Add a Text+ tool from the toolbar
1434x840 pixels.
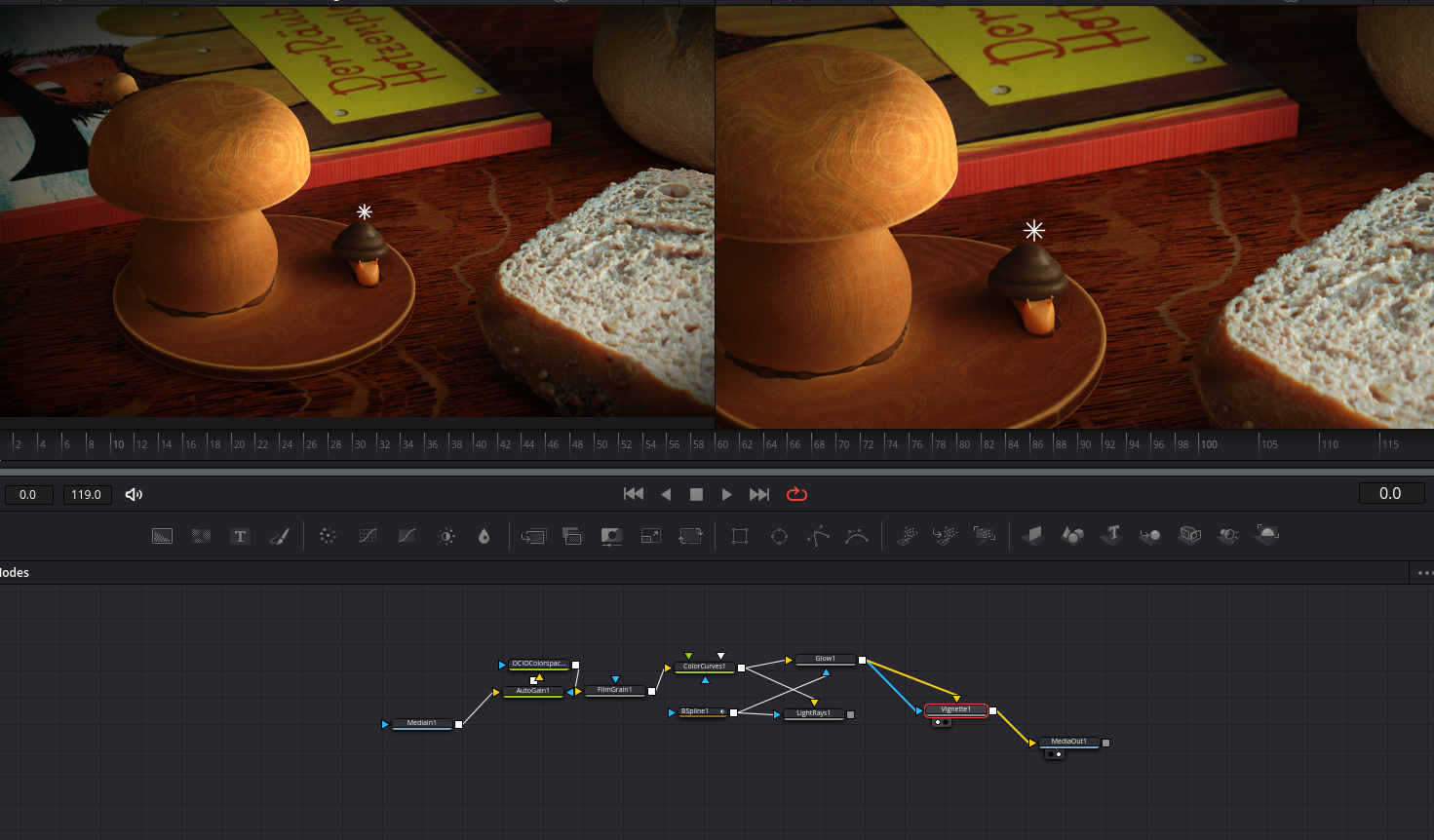[x=240, y=536]
